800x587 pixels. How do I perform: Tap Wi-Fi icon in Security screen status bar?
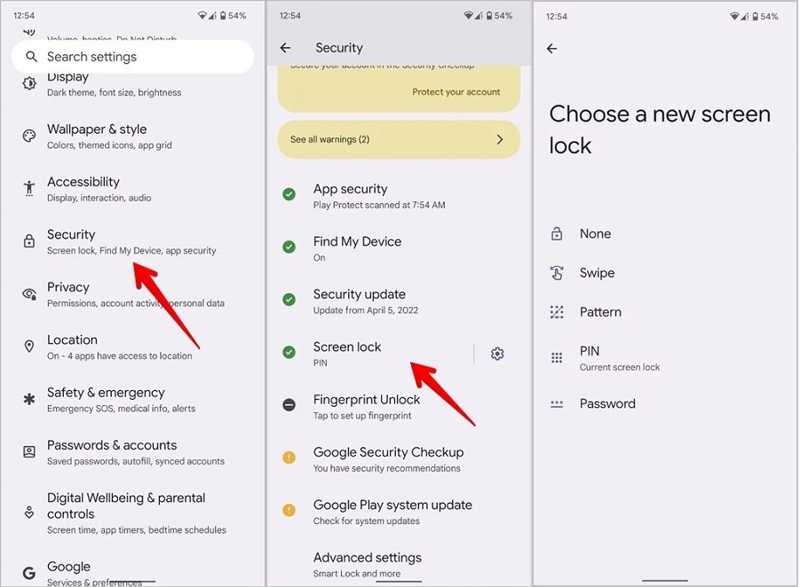coord(468,16)
